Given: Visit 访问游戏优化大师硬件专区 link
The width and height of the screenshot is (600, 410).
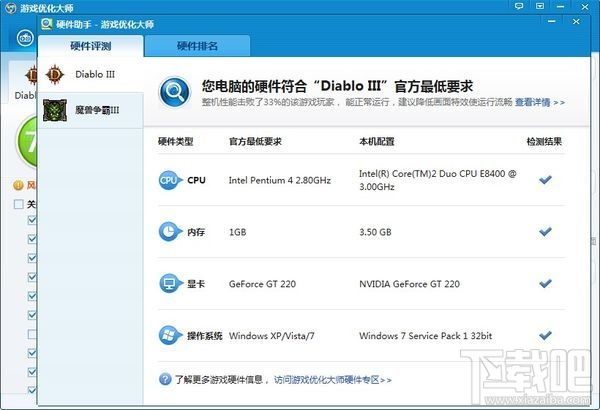Looking at the screenshot, I should coord(333,380).
